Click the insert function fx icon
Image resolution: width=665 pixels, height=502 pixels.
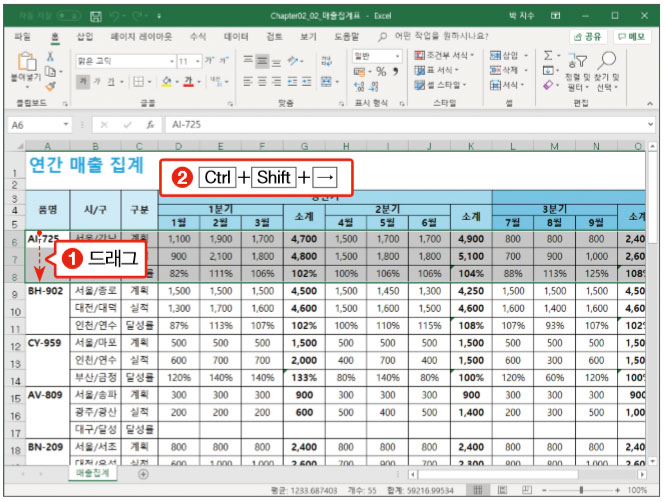coord(150,125)
